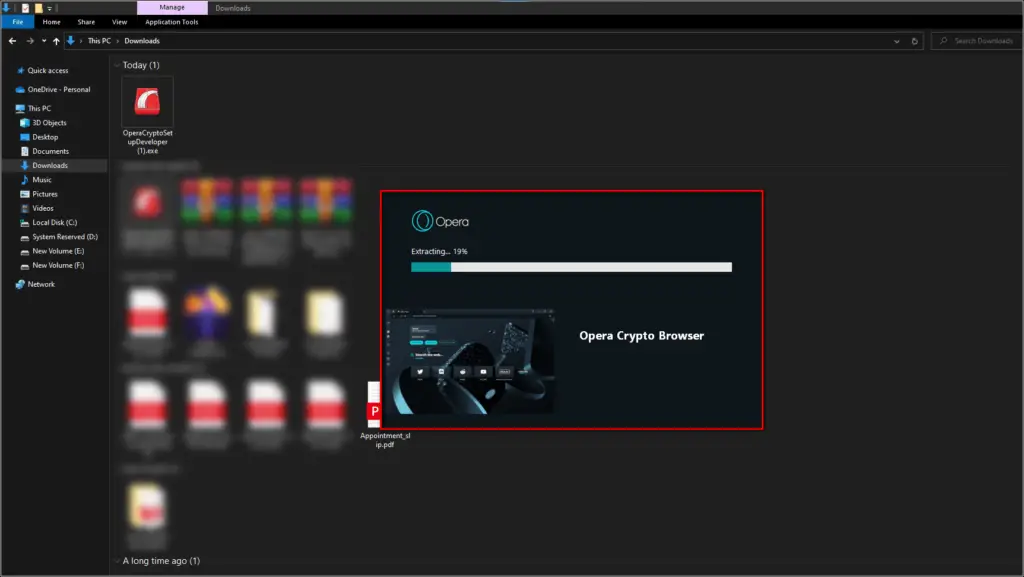This screenshot has width=1024, height=577.
Task: Click Downloads in address breadcrumb
Action: pos(142,40)
